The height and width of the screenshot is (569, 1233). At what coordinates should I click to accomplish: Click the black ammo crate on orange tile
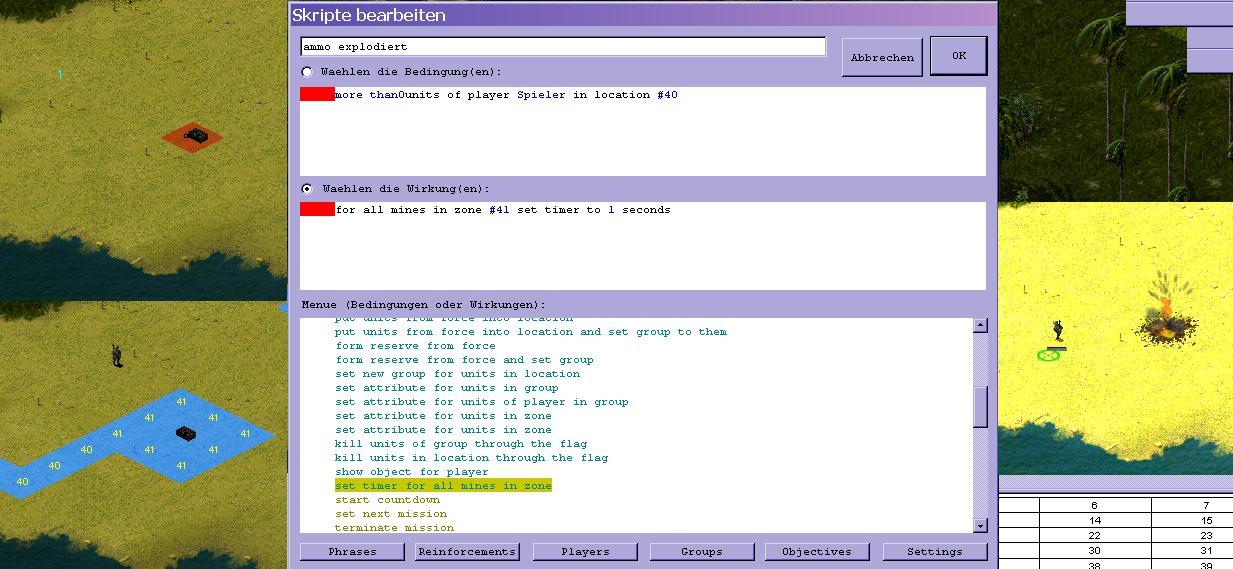196,135
